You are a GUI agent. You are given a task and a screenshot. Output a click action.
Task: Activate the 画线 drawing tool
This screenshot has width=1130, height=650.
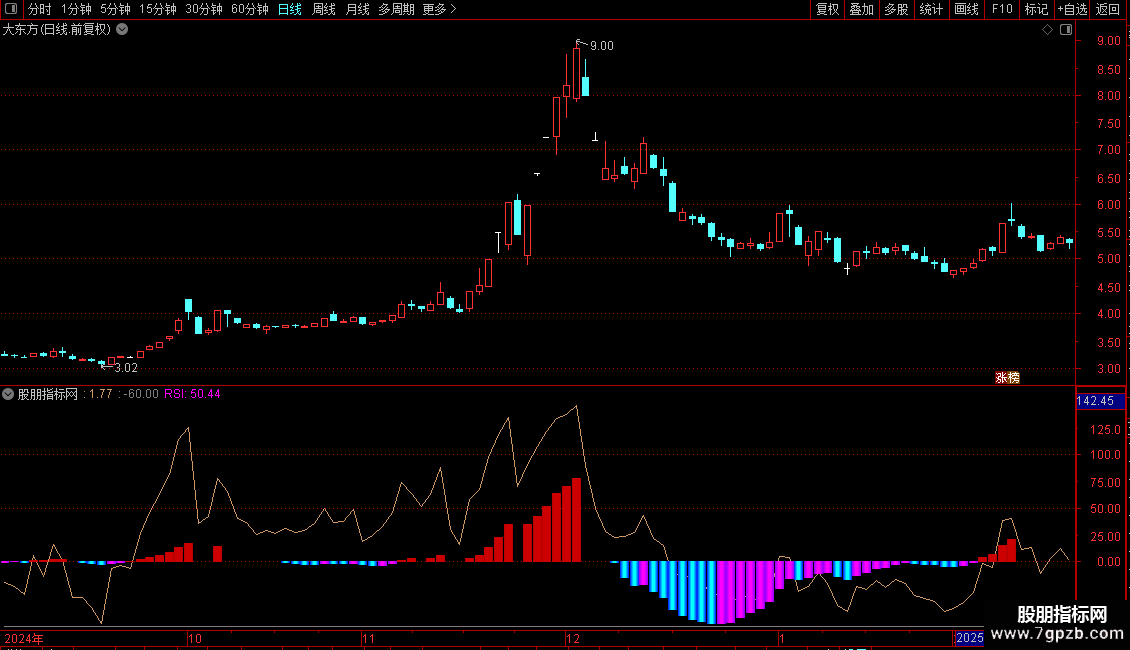pos(966,9)
